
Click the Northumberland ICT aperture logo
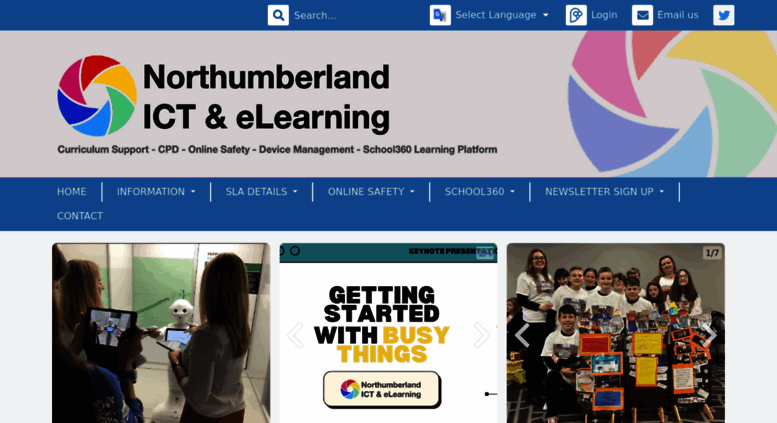tap(97, 96)
